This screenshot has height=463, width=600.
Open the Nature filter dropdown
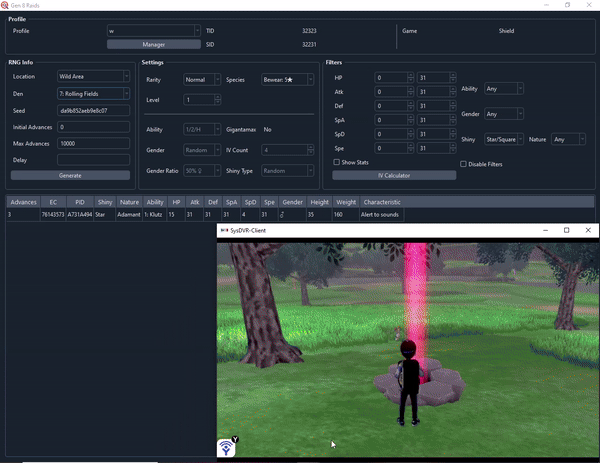pyautogui.click(x=568, y=139)
